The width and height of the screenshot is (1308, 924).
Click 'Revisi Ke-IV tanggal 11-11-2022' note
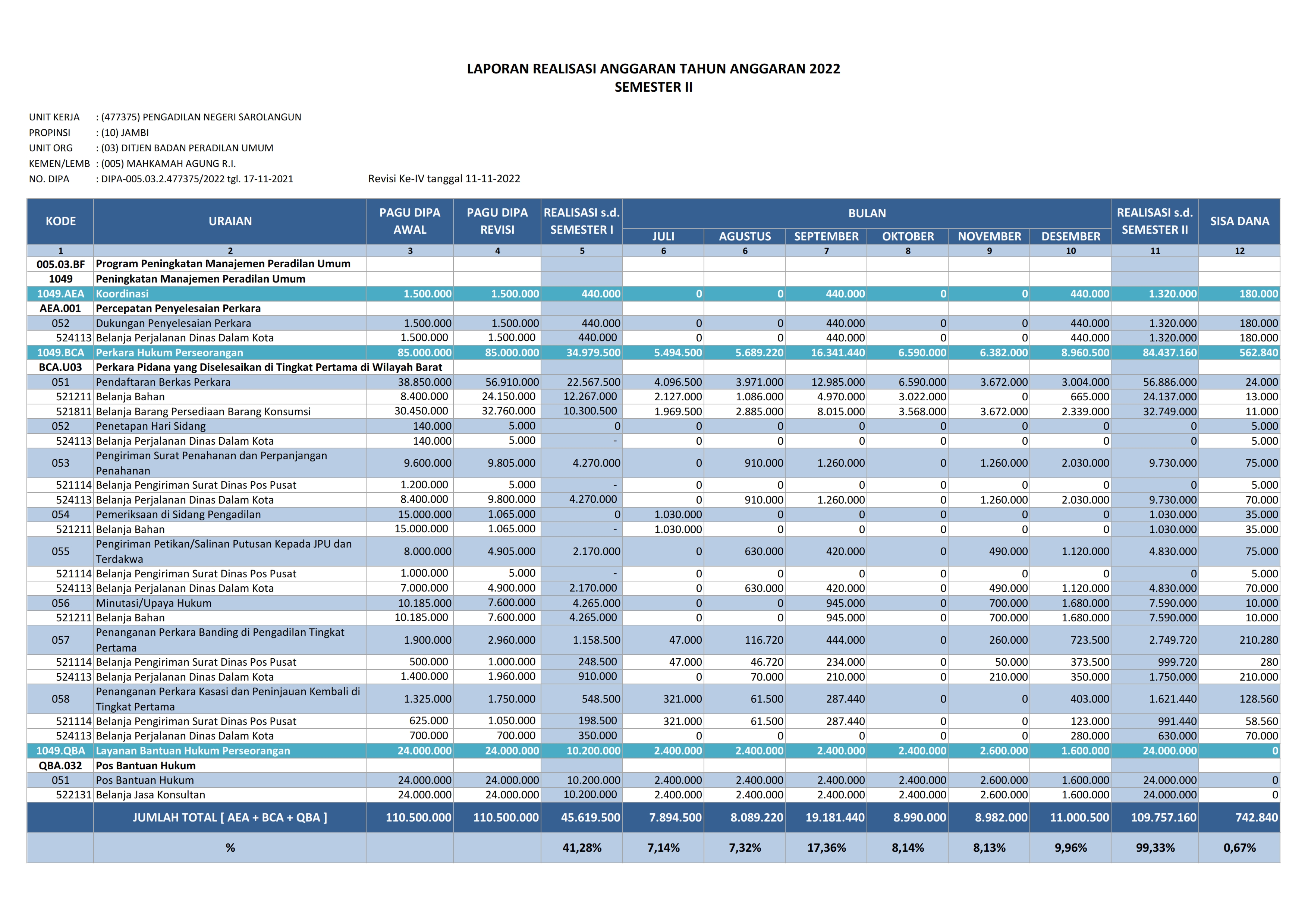[x=444, y=179]
